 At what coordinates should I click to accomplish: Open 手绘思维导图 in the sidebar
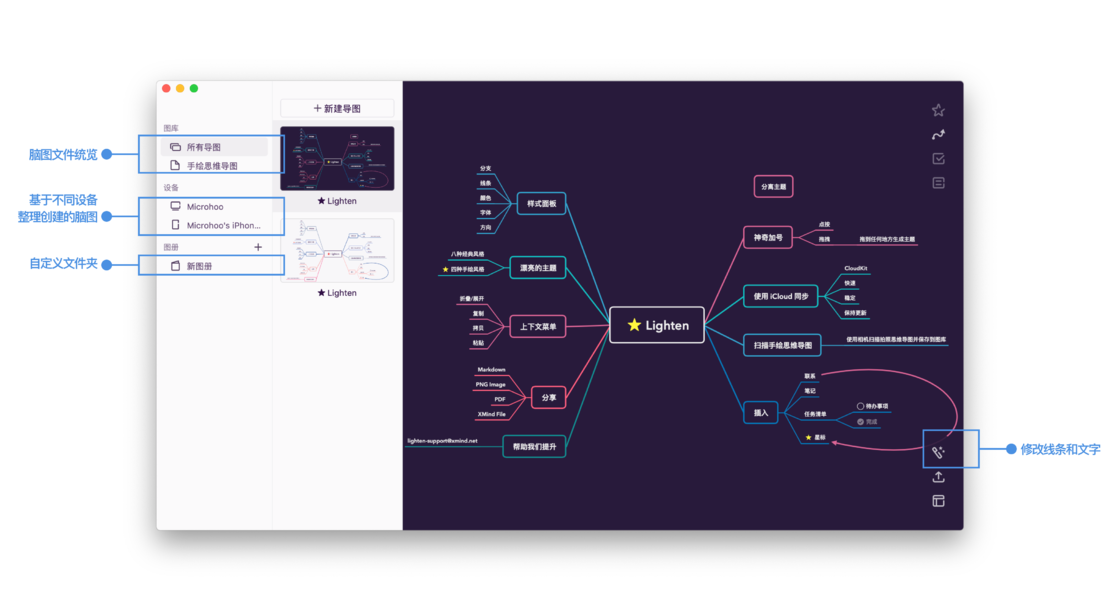(214, 166)
